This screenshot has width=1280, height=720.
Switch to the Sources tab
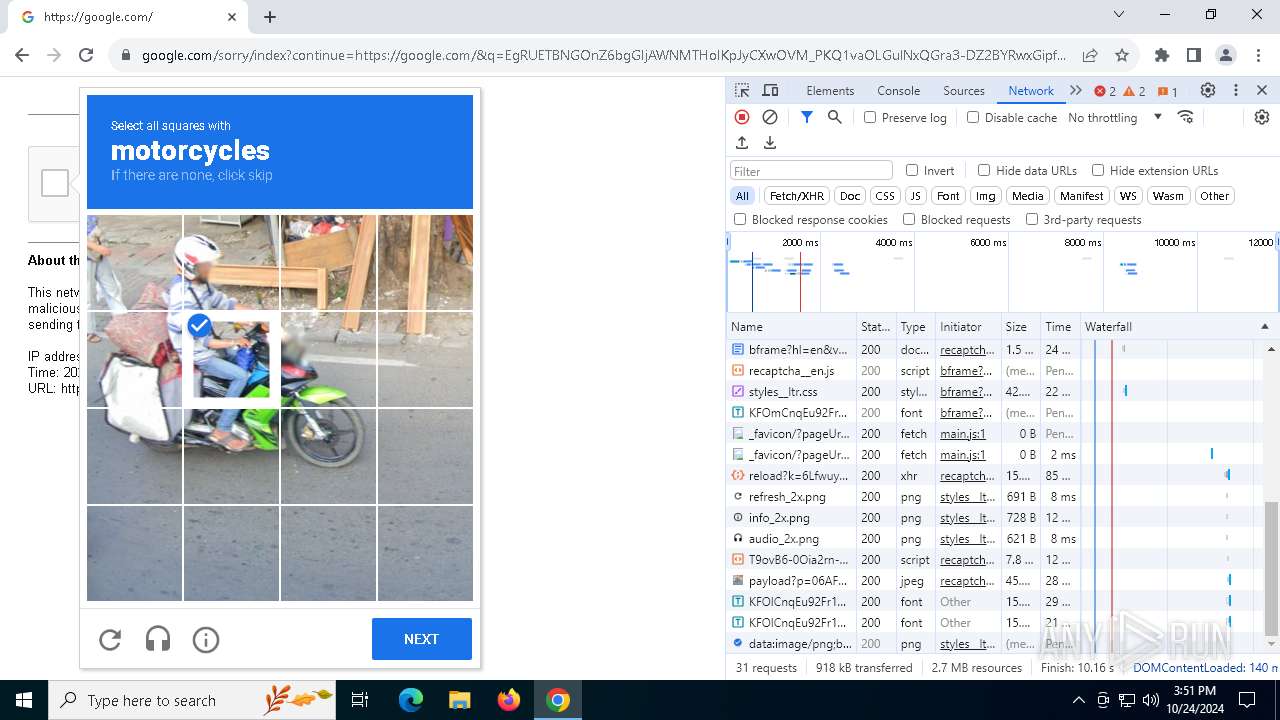[x=964, y=90]
